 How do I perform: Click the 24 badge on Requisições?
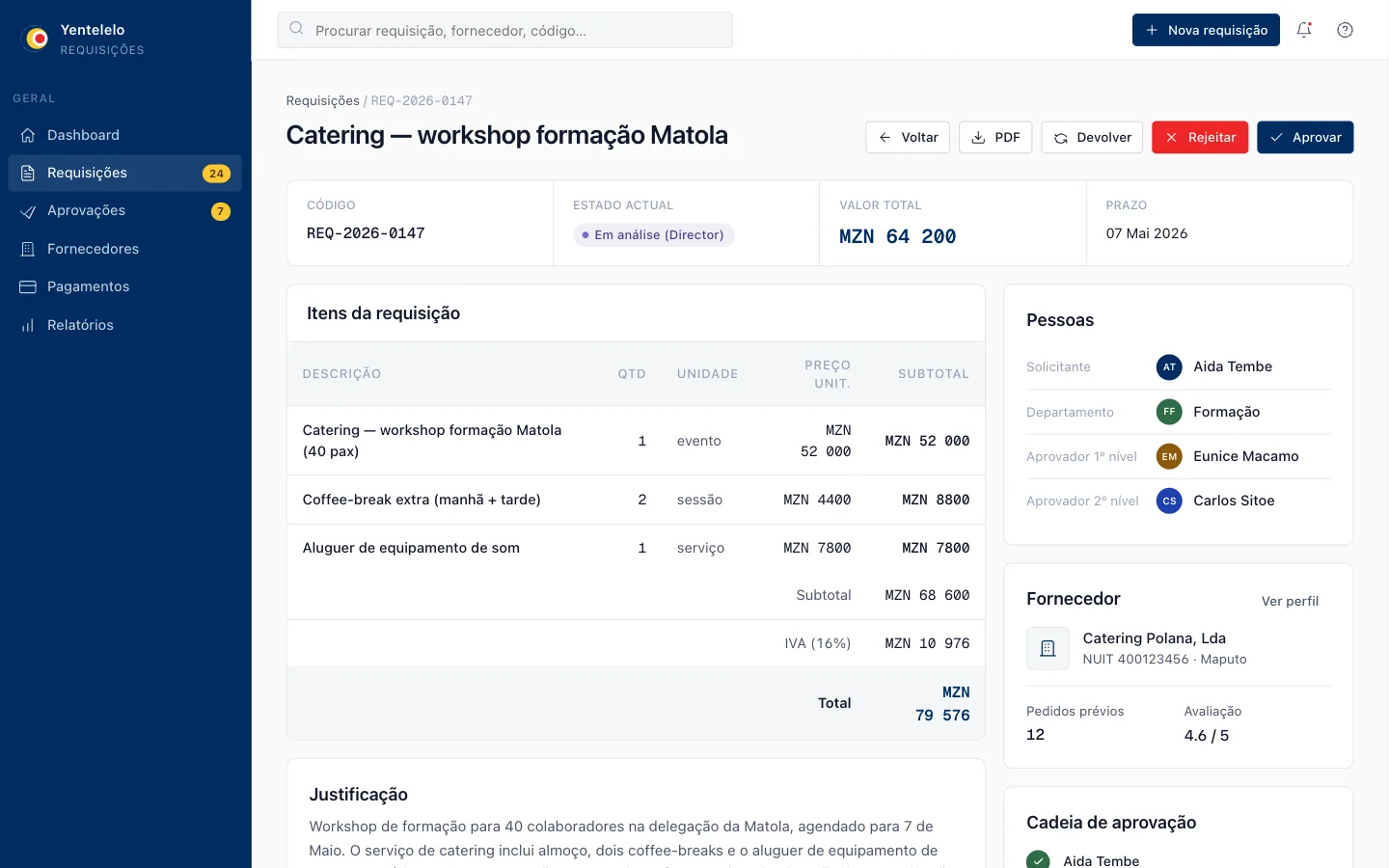(x=216, y=174)
